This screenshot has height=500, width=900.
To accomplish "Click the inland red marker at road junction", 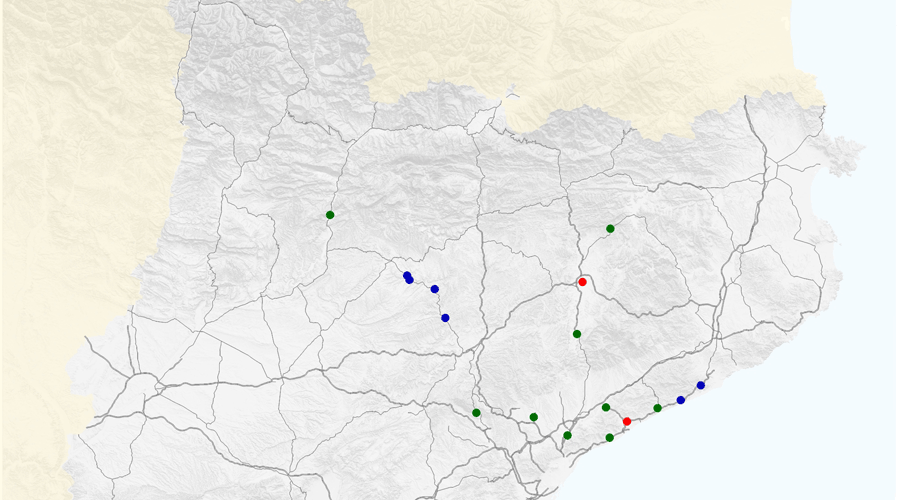I will (x=582, y=282).
